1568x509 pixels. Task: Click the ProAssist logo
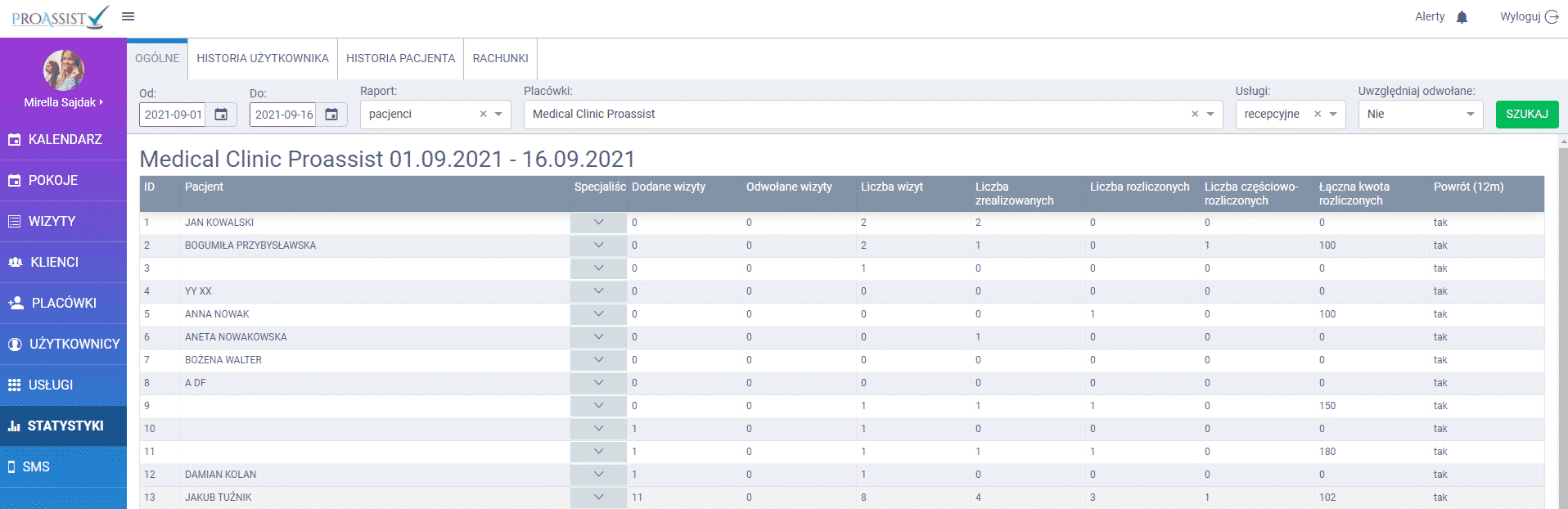60,17
